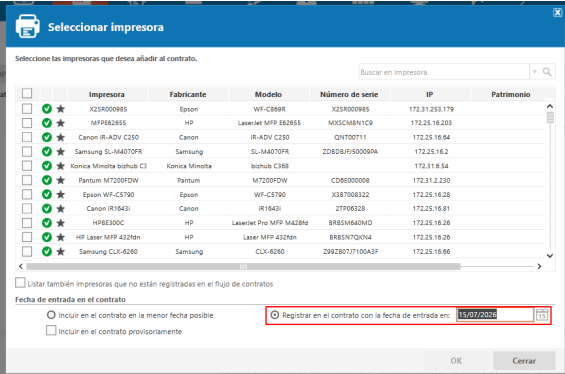Click the green status icon for Samsung SL-M4070FR
The width and height of the screenshot is (565, 374).
tap(47, 151)
